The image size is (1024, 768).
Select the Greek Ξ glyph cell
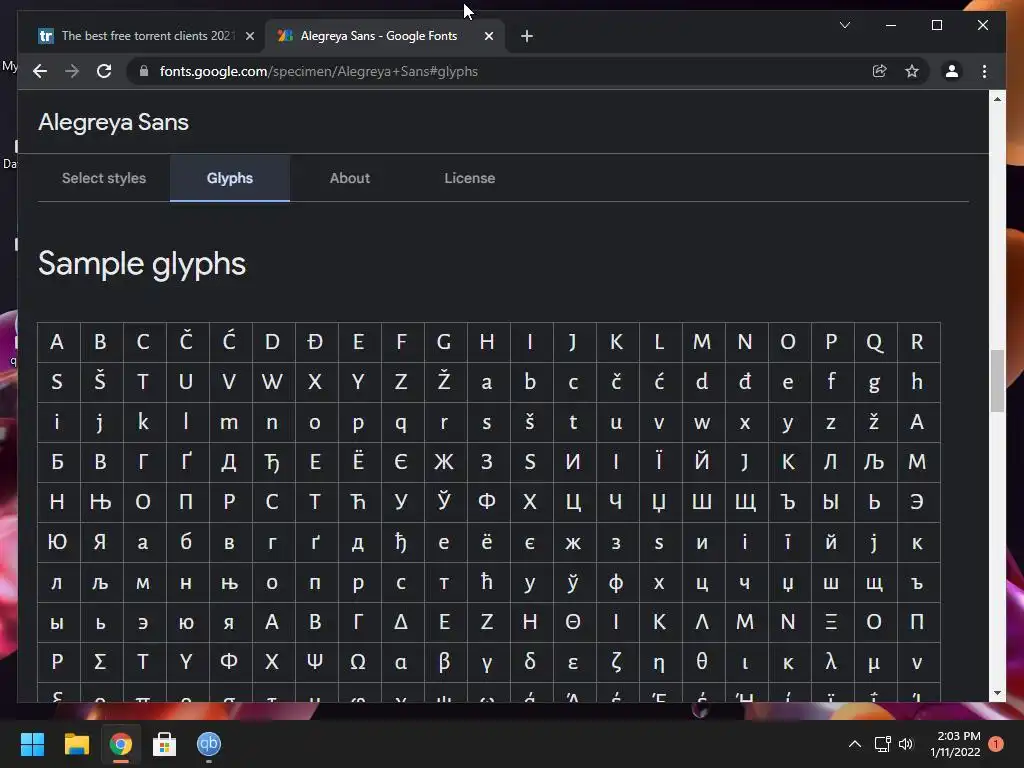pos(831,622)
